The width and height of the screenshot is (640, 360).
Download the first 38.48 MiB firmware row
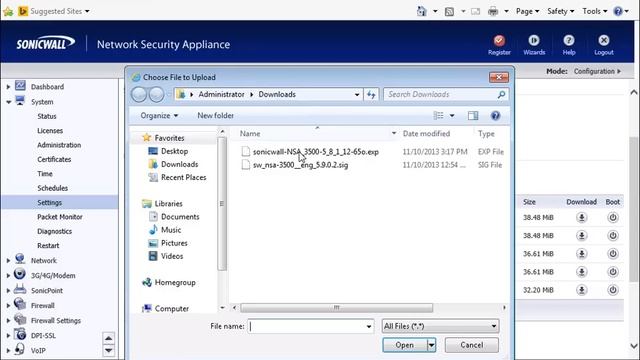point(582,218)
